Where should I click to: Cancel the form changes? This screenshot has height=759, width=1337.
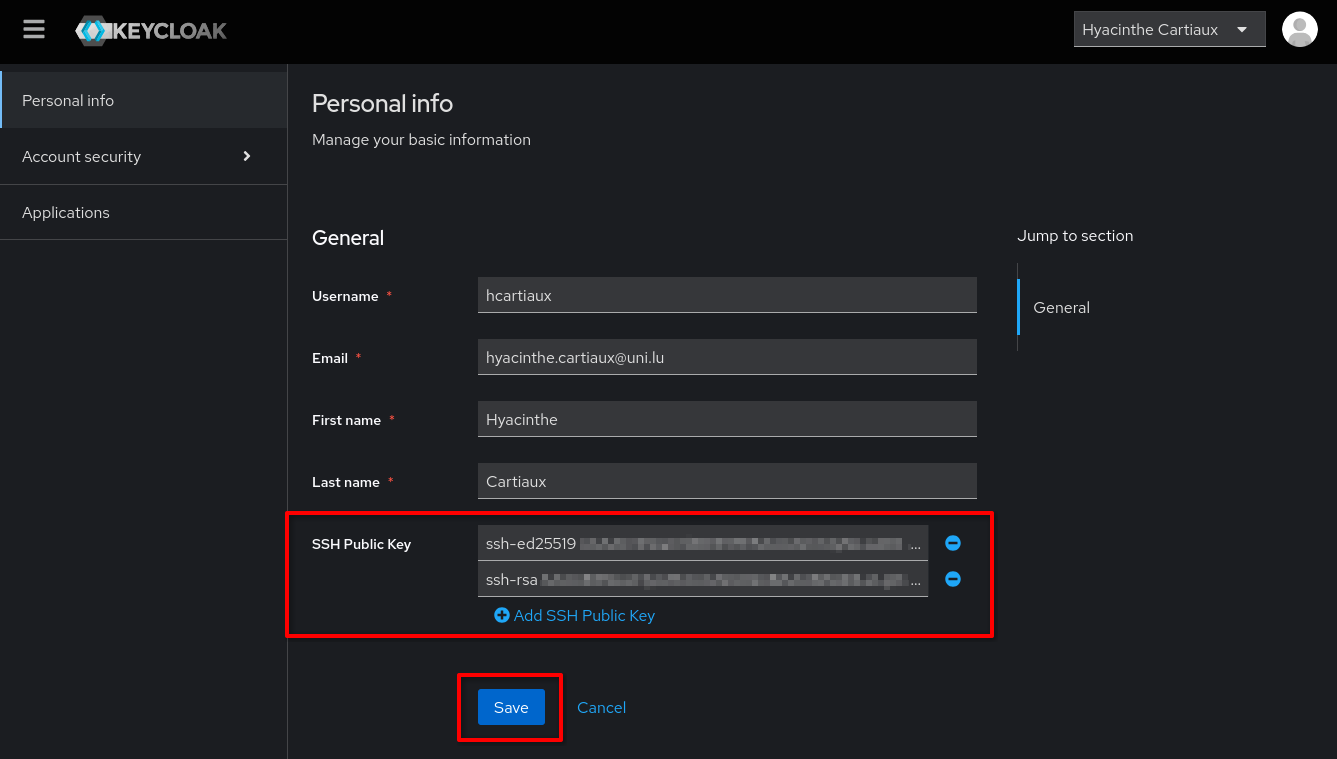pos(601,707)
